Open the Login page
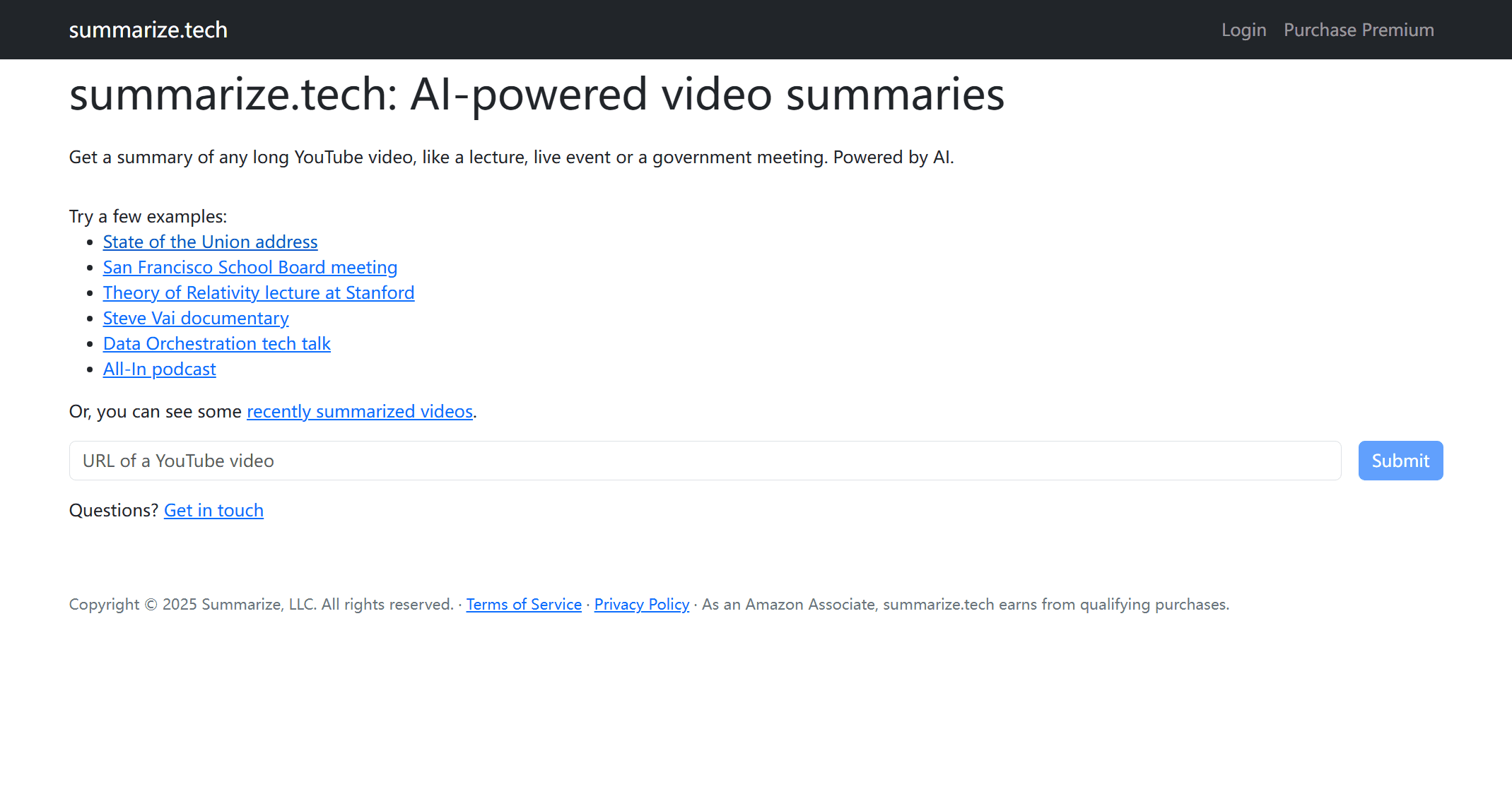Screen dimensions: 1512x799 pos(1243,30)
